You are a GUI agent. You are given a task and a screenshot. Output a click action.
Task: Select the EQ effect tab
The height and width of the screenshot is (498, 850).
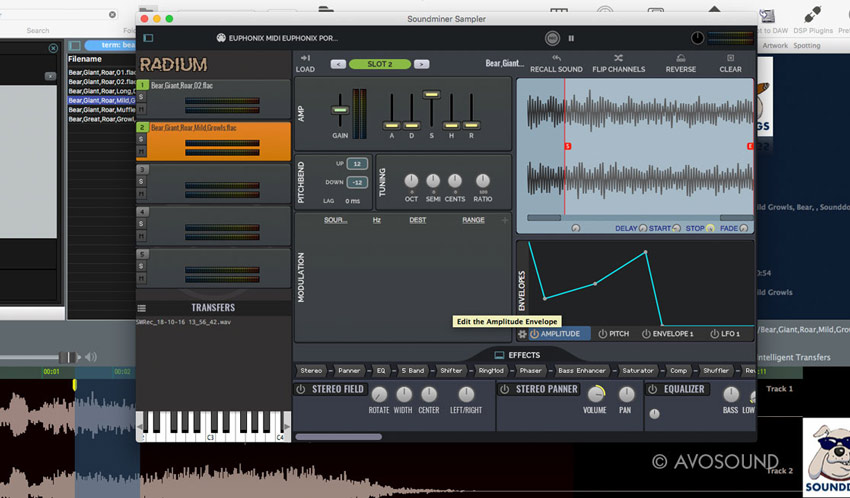tap(381, 371)
